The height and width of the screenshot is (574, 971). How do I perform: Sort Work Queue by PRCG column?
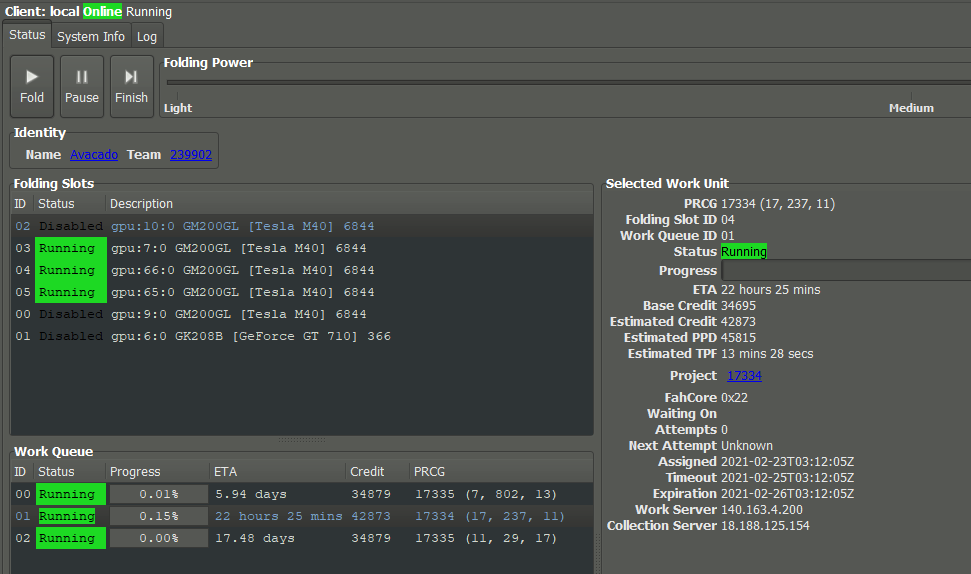(501, 472)
